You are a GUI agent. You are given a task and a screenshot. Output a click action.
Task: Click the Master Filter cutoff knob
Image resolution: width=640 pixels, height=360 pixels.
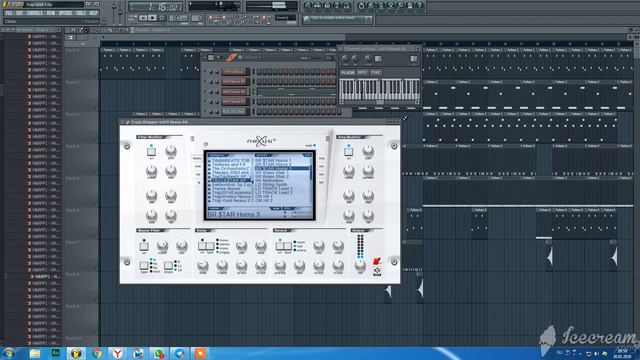click(x=162, y=246)
